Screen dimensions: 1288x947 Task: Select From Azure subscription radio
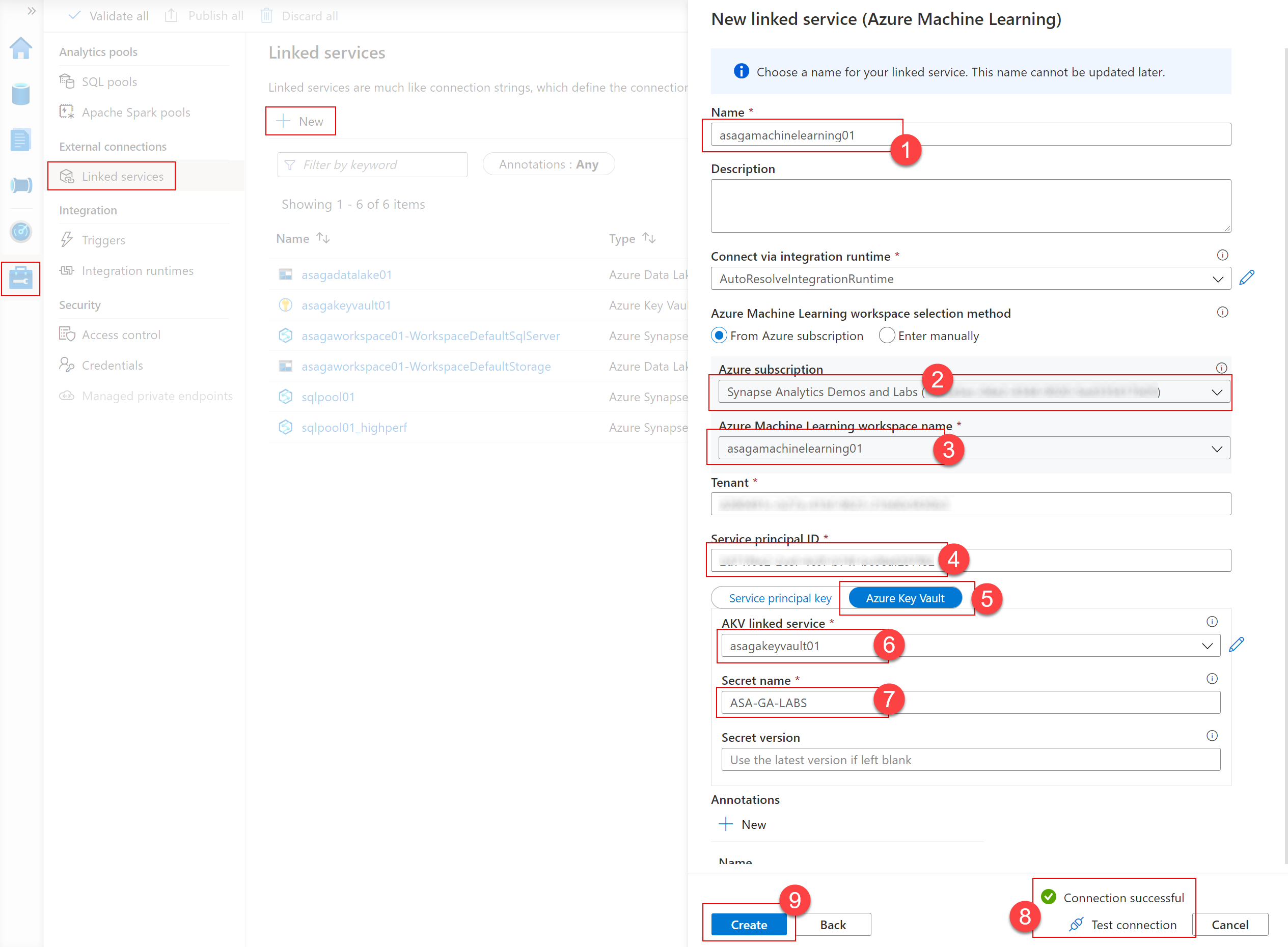coord(719,336)
